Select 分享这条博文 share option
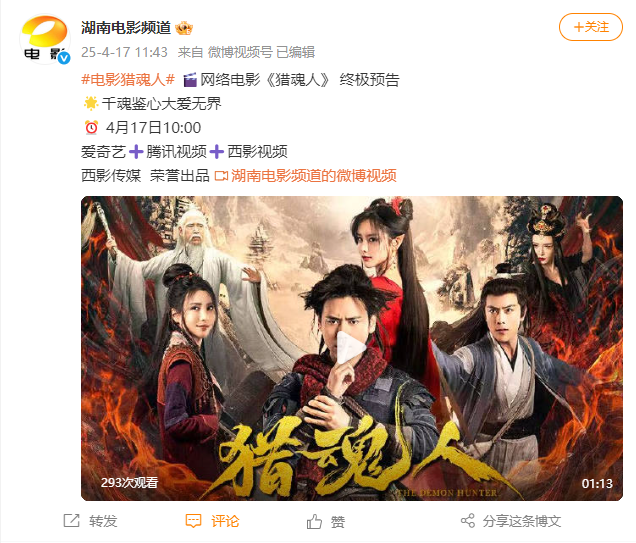 [x=522, y=521]
